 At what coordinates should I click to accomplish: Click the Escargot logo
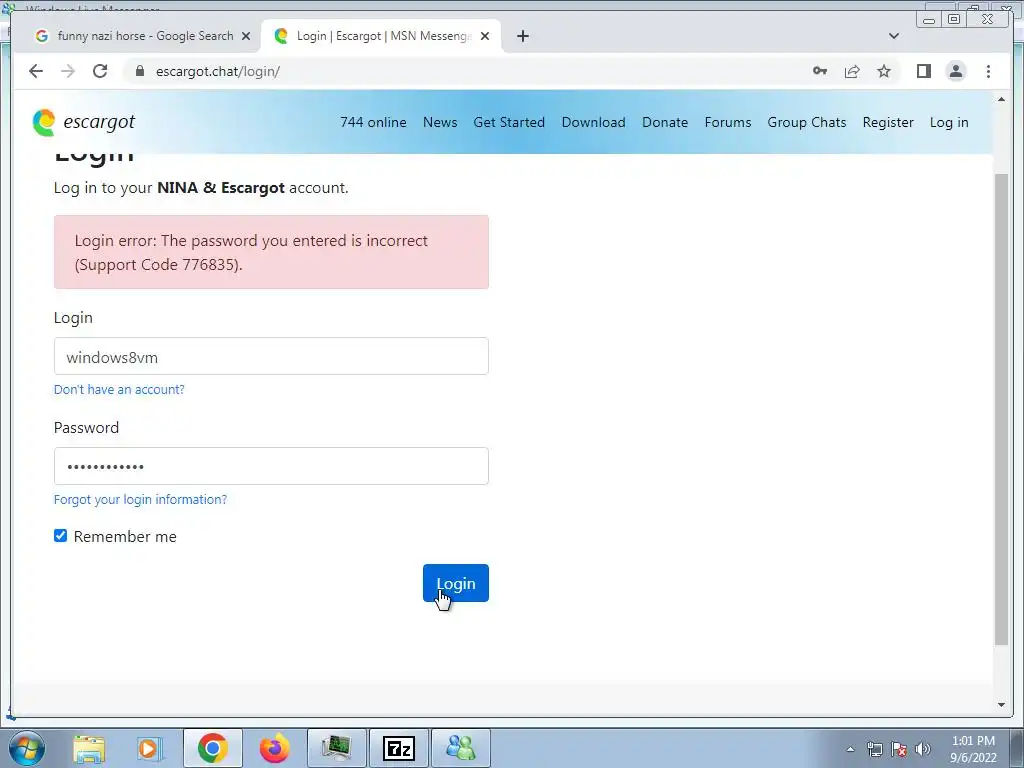(x=84, y=122)
